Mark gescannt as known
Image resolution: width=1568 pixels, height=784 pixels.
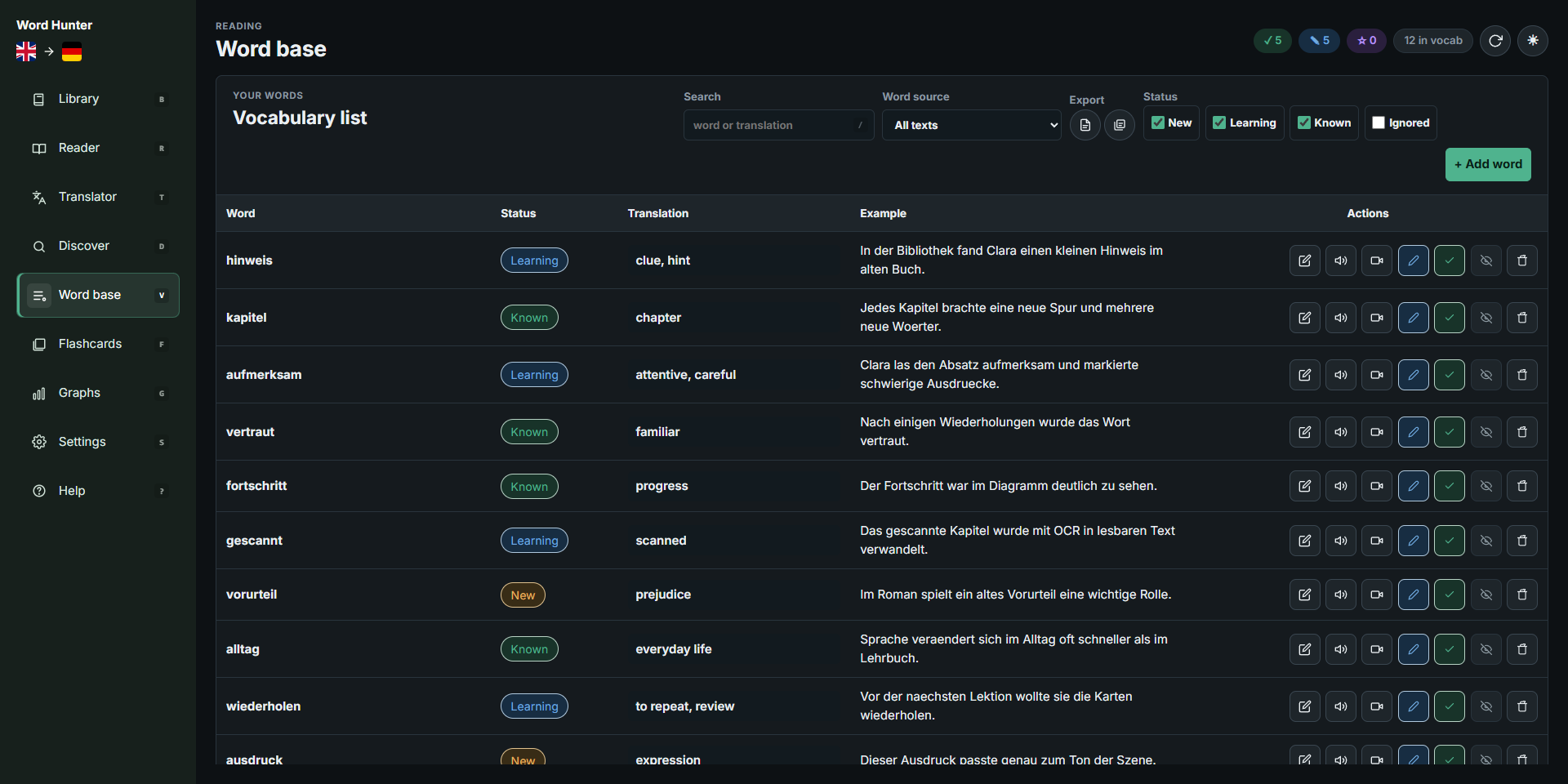coord(1450,541)
